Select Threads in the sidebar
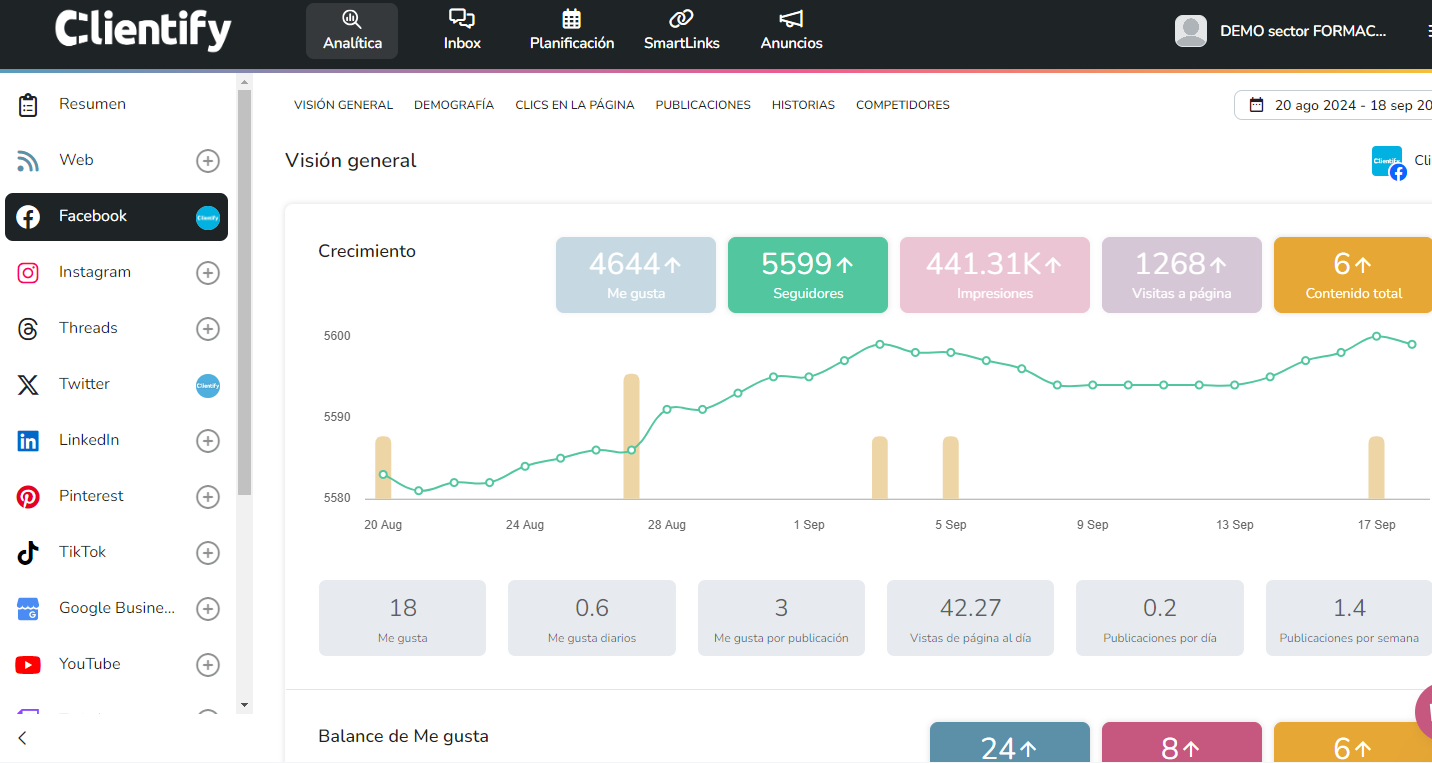The width and height of the screenshot is (1432, 763). 88,328
